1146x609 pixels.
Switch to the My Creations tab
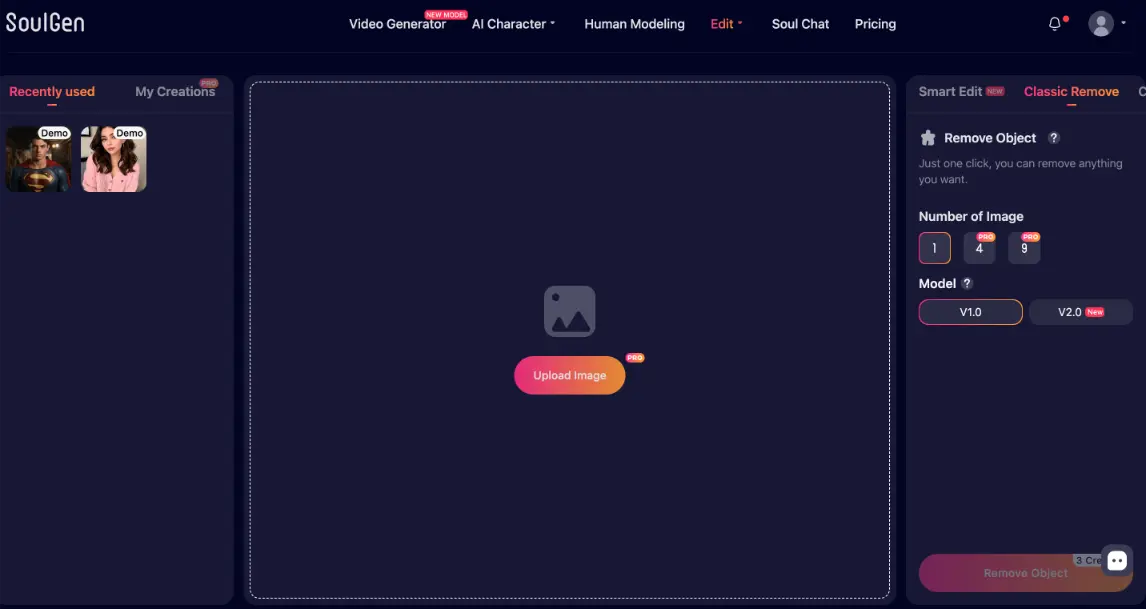[174, 91]
